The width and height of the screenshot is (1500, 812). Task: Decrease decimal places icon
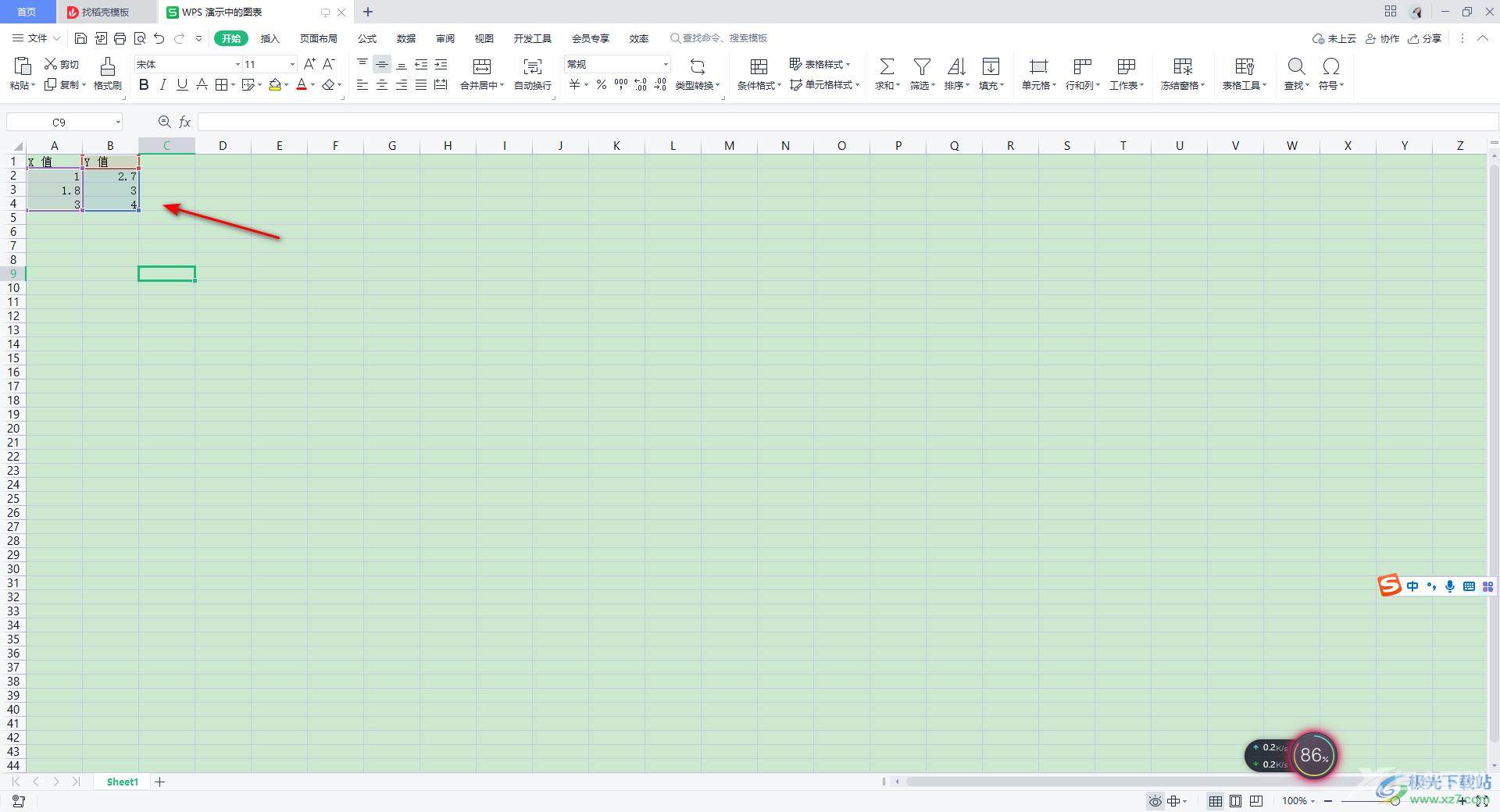point(660,84)
